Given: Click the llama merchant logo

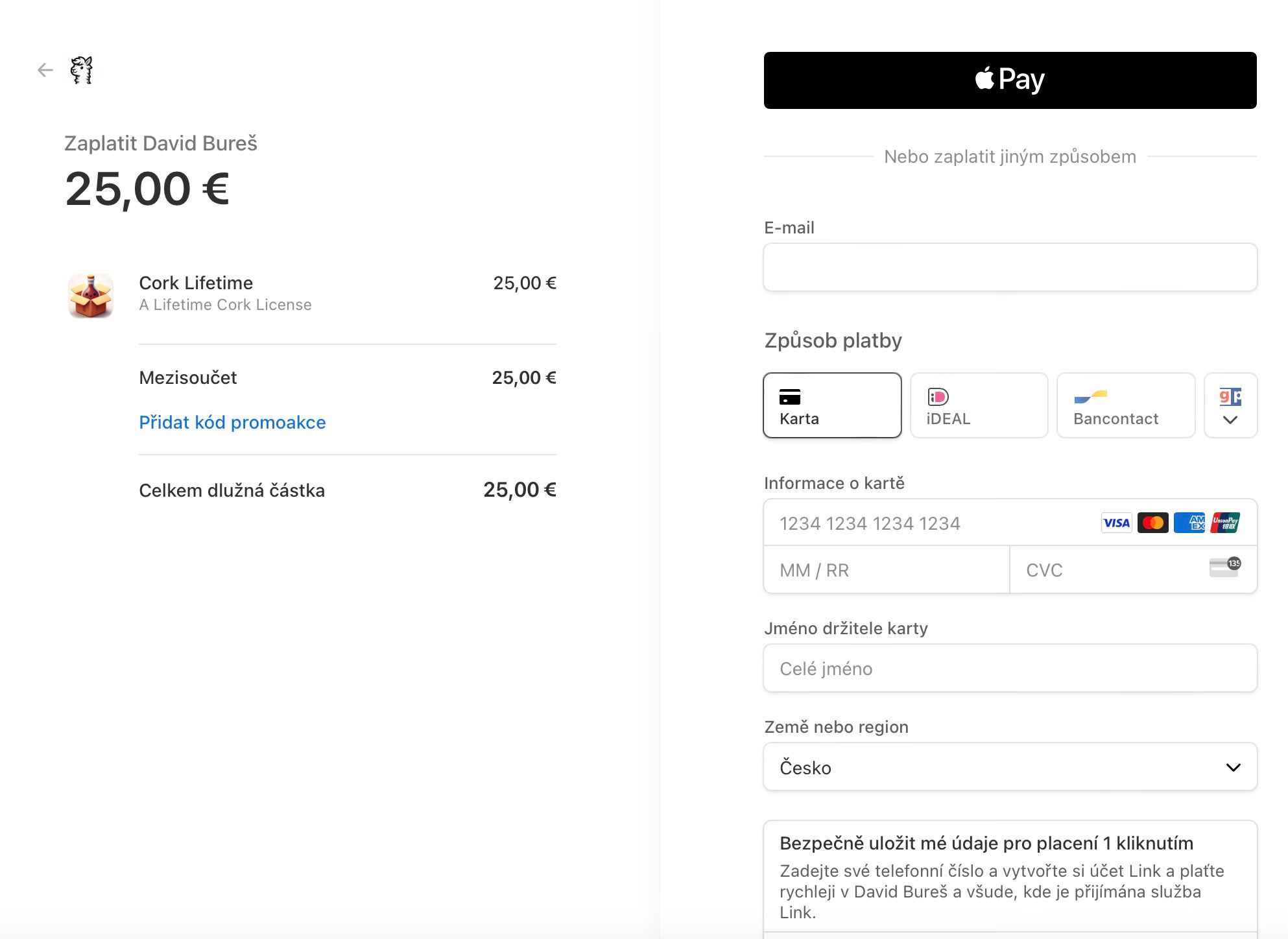Looking at the screenshot, I should [82, 70].
